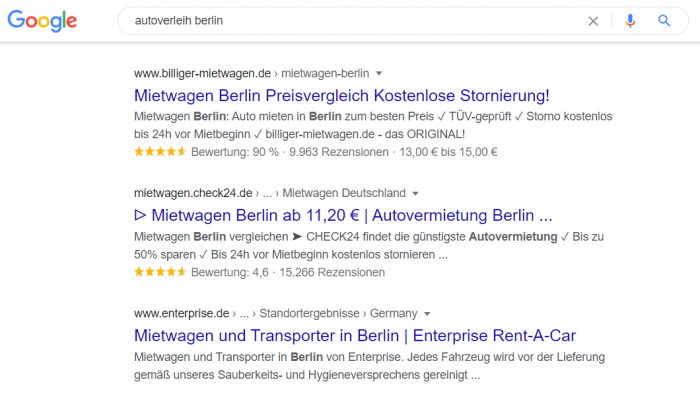
Task: Click the Enterprise 'Sauberkeits- und Hygieneversprechens' snippet line
Action: 307,375
